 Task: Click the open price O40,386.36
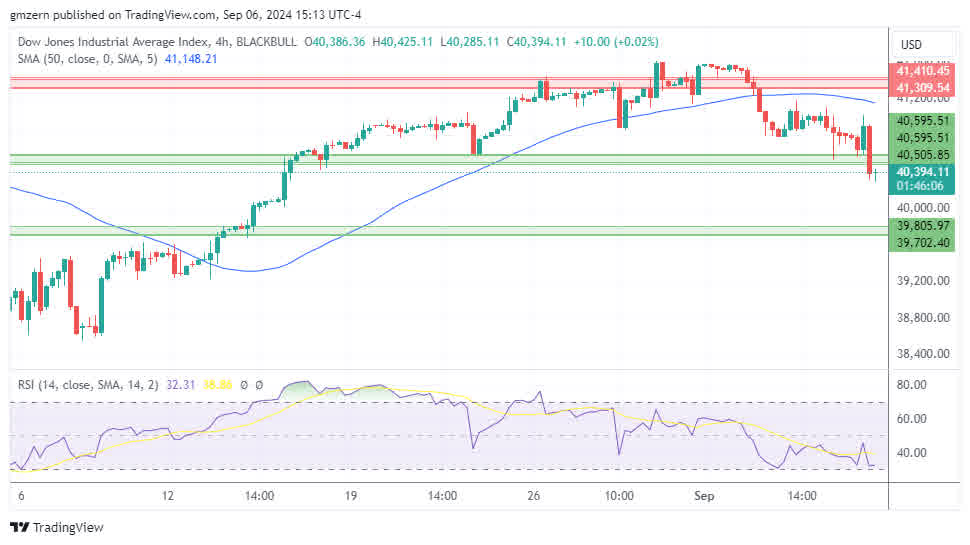tap(335, 42)
